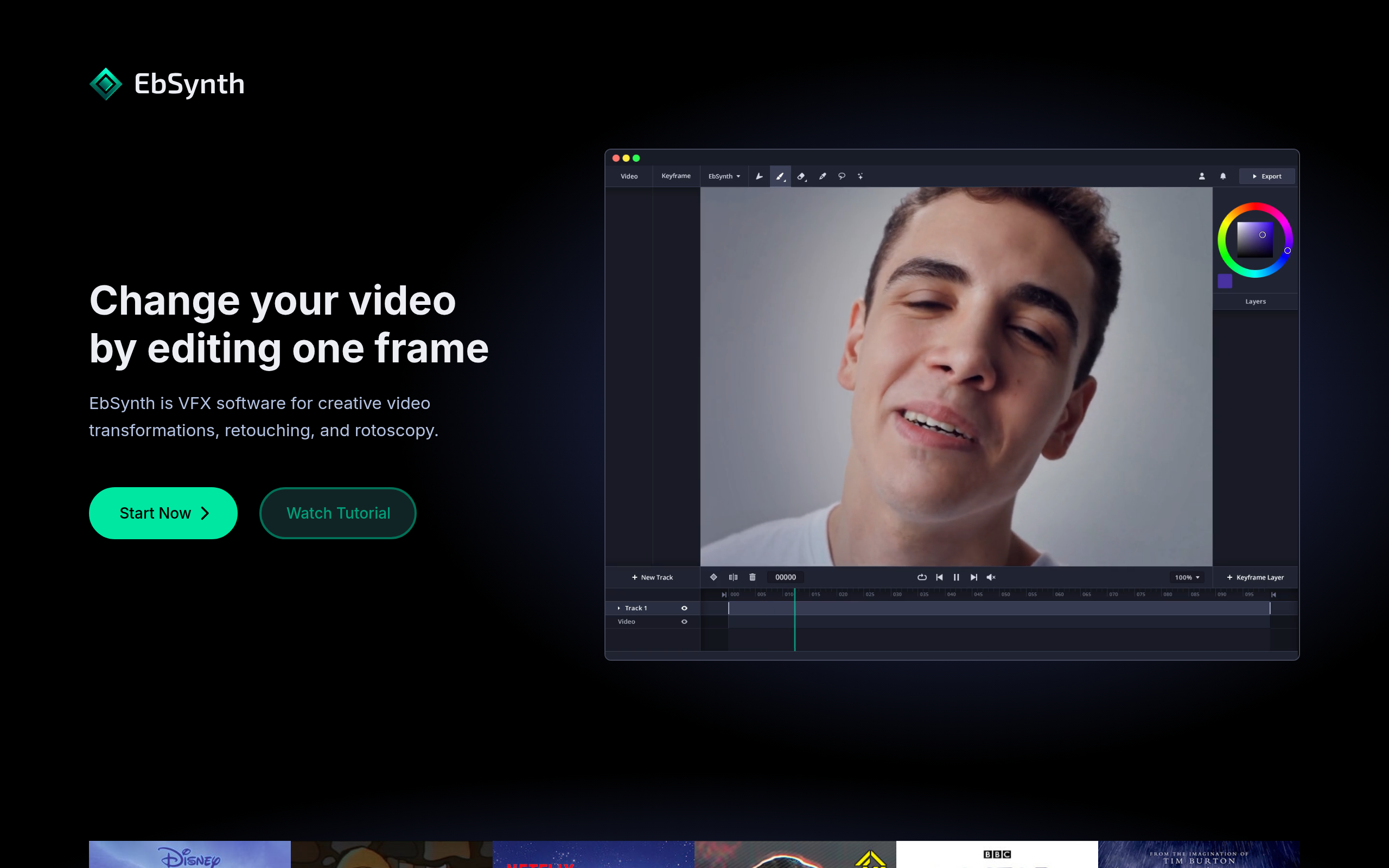The width and height of the screenshot is (1389, 868).
Task: Add keyframe with the diamond icon
Action: pyautogui.click(x=713, y=577)
